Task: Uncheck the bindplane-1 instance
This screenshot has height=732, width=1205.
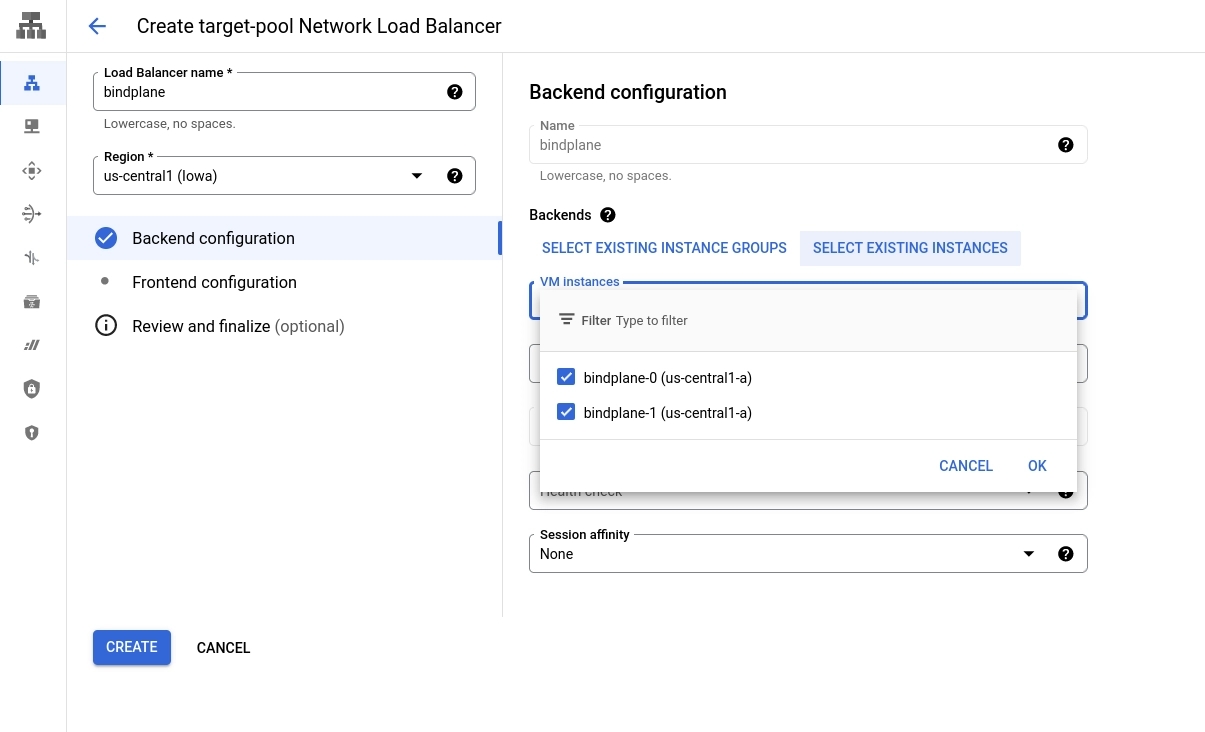Action: (566, 412)
